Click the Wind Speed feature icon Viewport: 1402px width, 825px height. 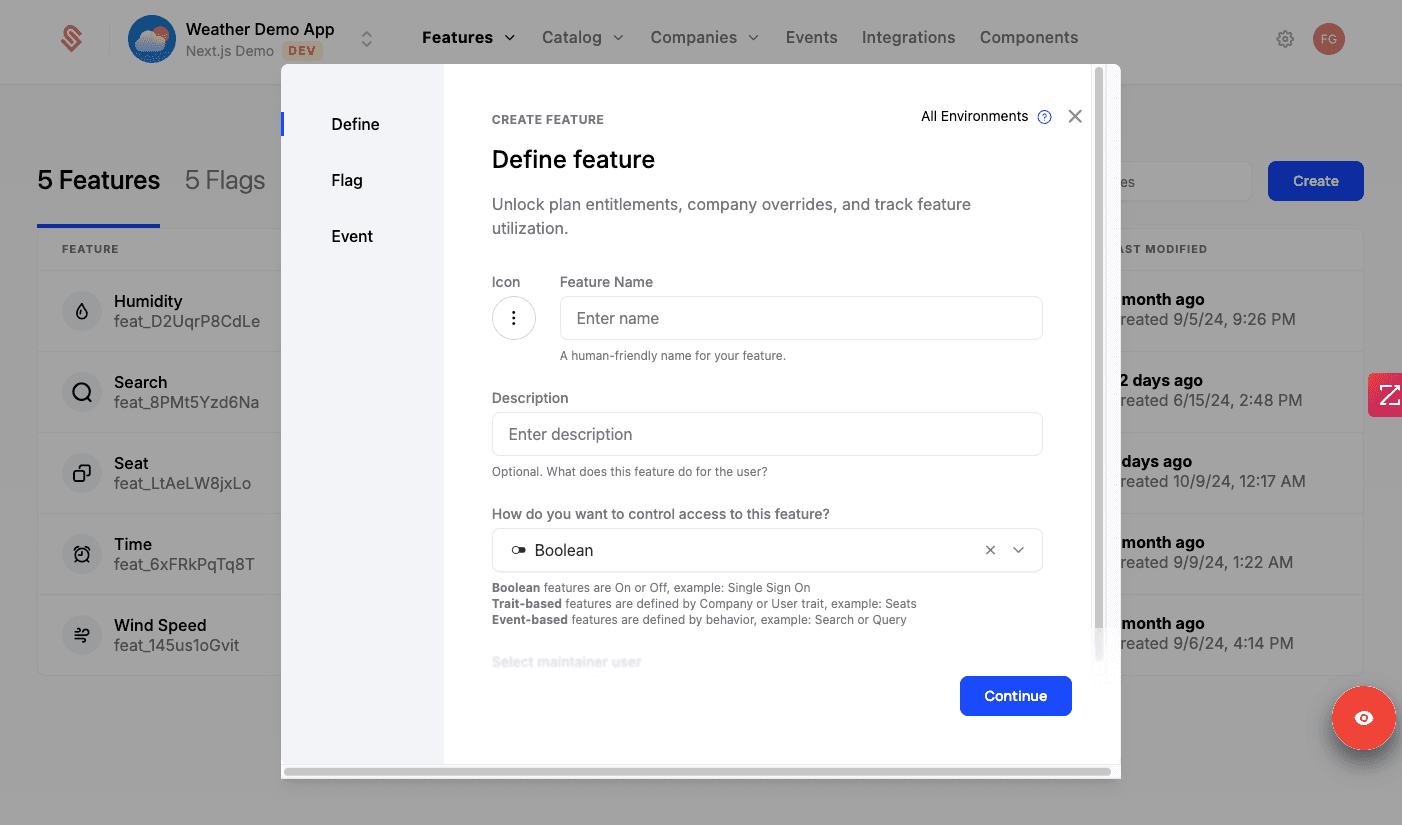click(82, 635)
